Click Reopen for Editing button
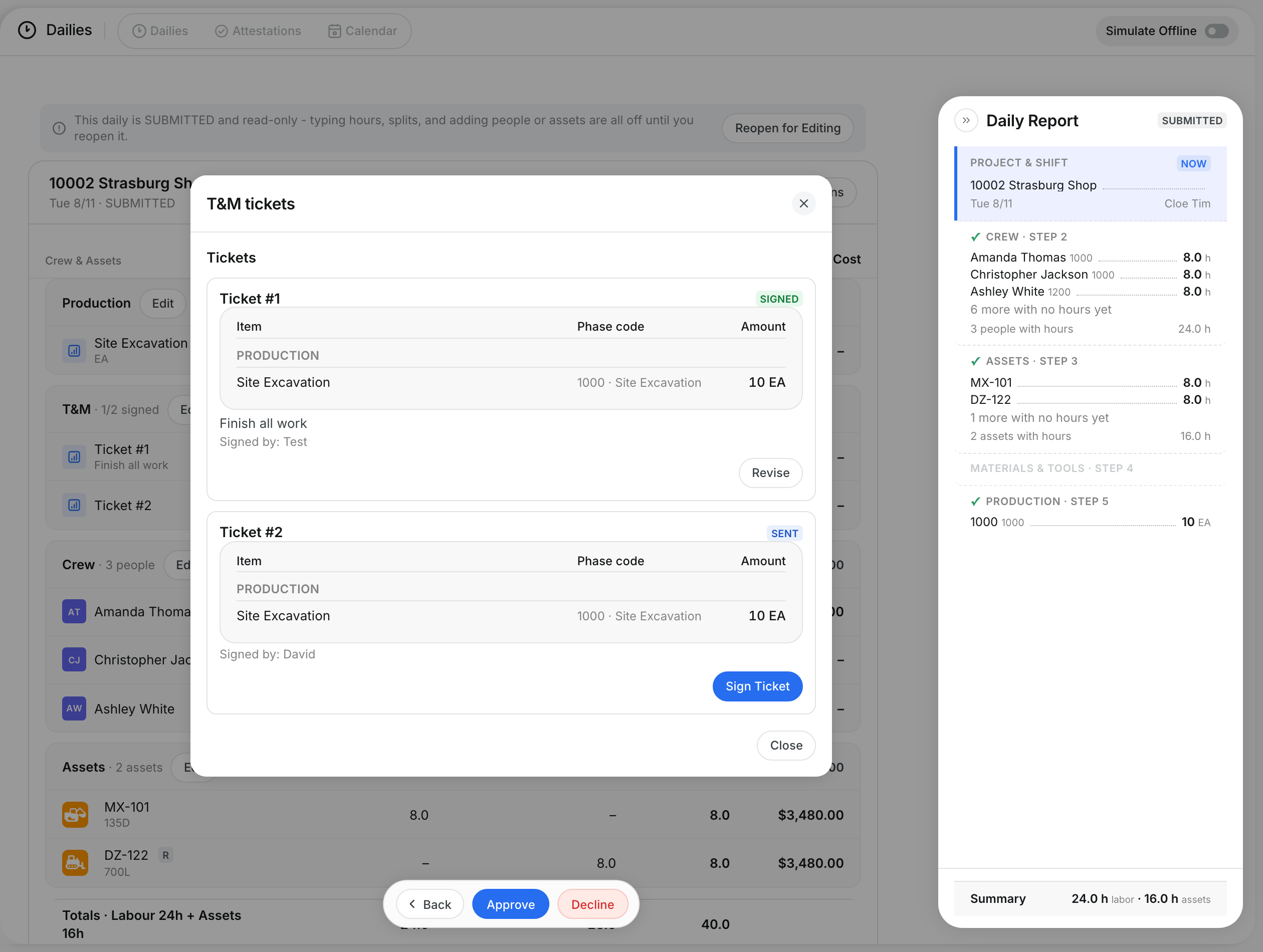Screen dimensions: 1263x952 point(787,128)
